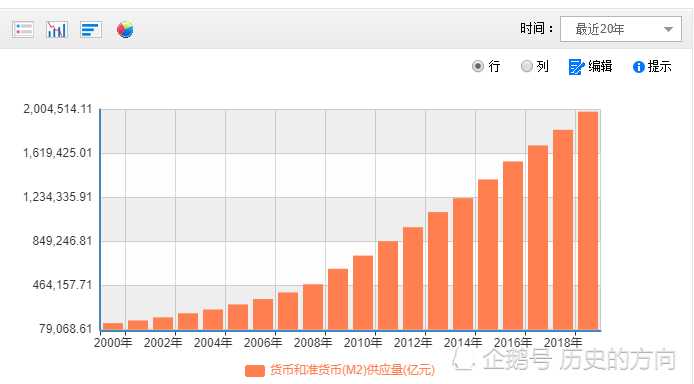
Task: Select the pie chart view icon
Action: click(x=125, y=30)
